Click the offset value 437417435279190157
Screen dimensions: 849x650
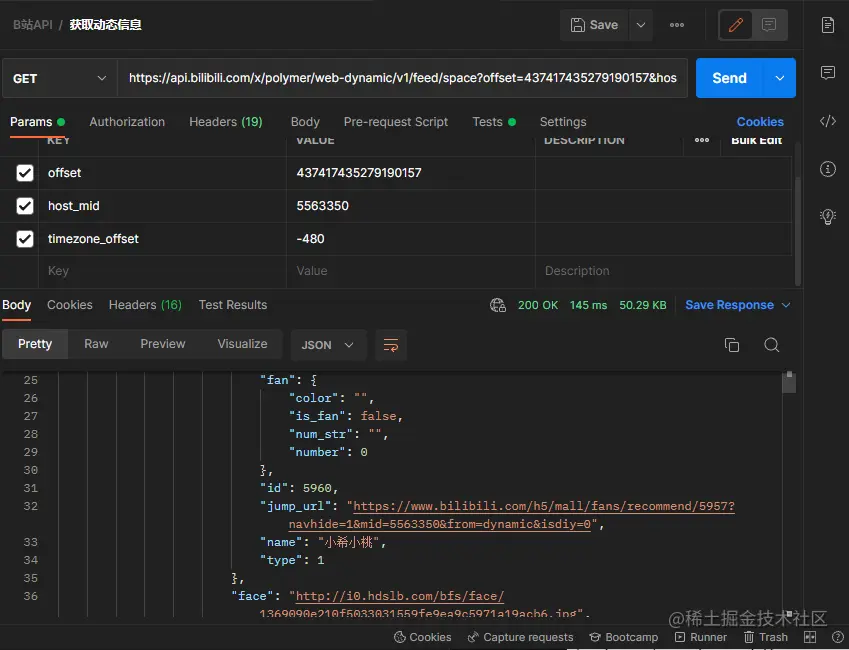(359, 173)
